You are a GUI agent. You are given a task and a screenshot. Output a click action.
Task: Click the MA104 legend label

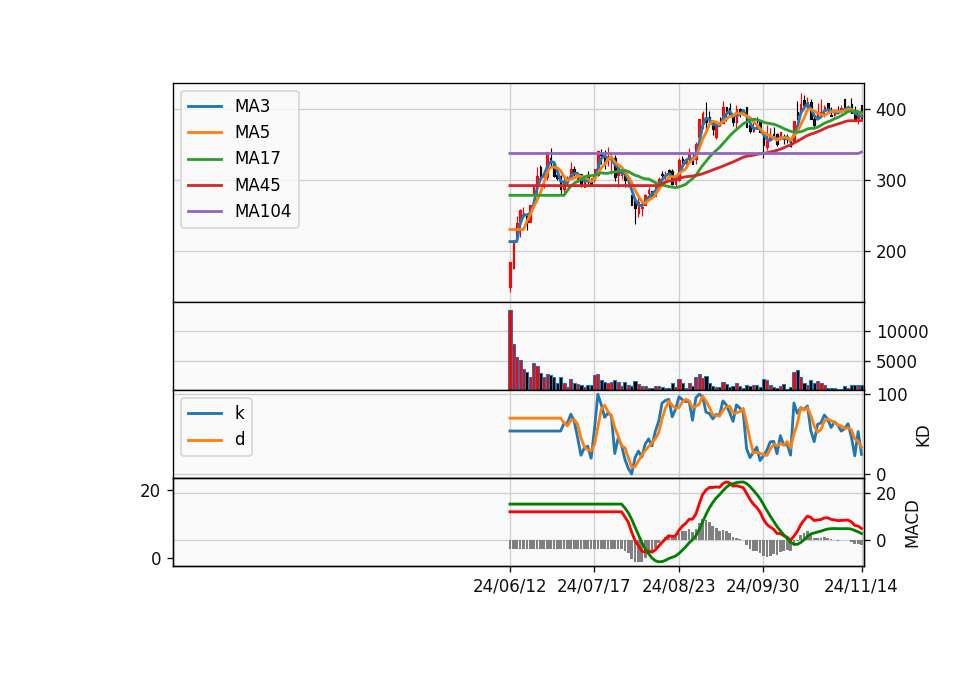click(x=263, y=211)
